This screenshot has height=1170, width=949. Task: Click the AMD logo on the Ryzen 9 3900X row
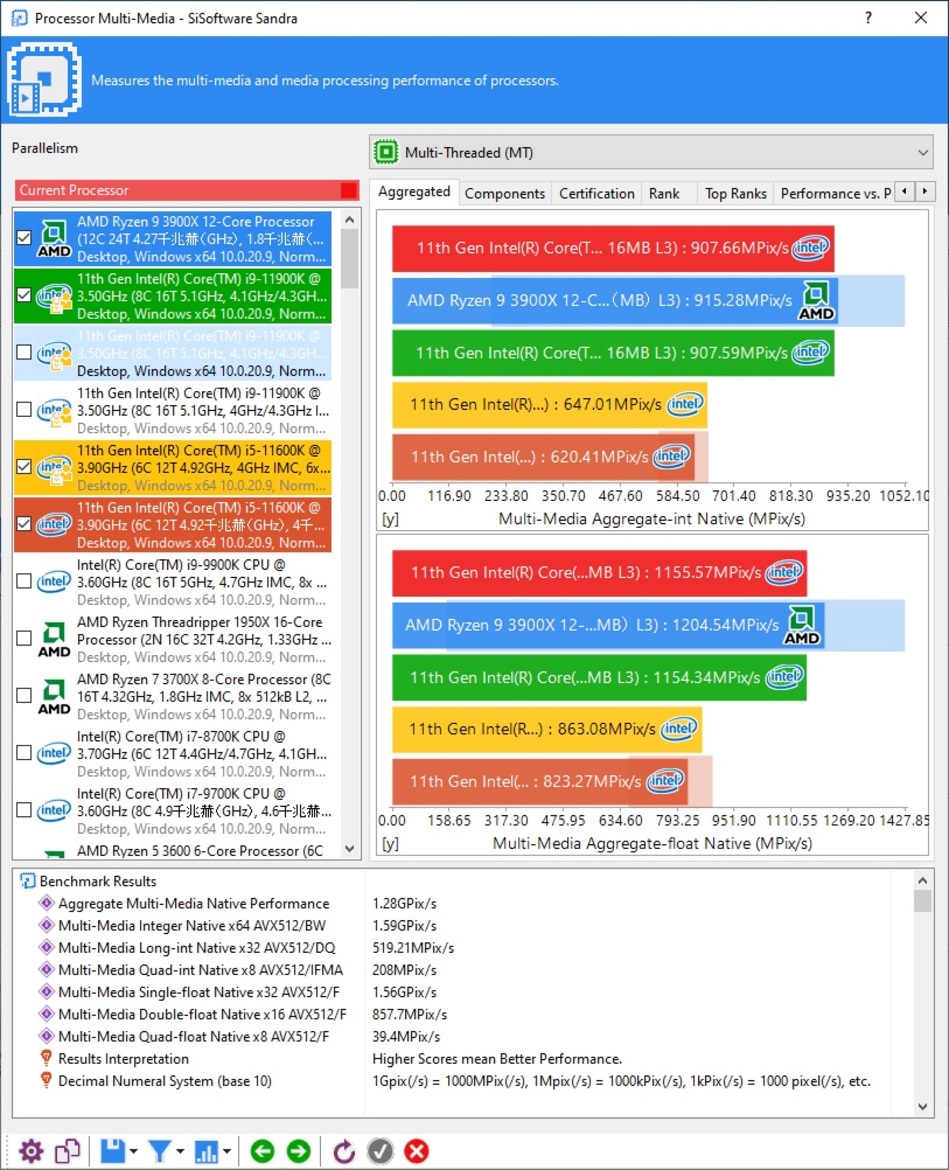tap(54, 239)
